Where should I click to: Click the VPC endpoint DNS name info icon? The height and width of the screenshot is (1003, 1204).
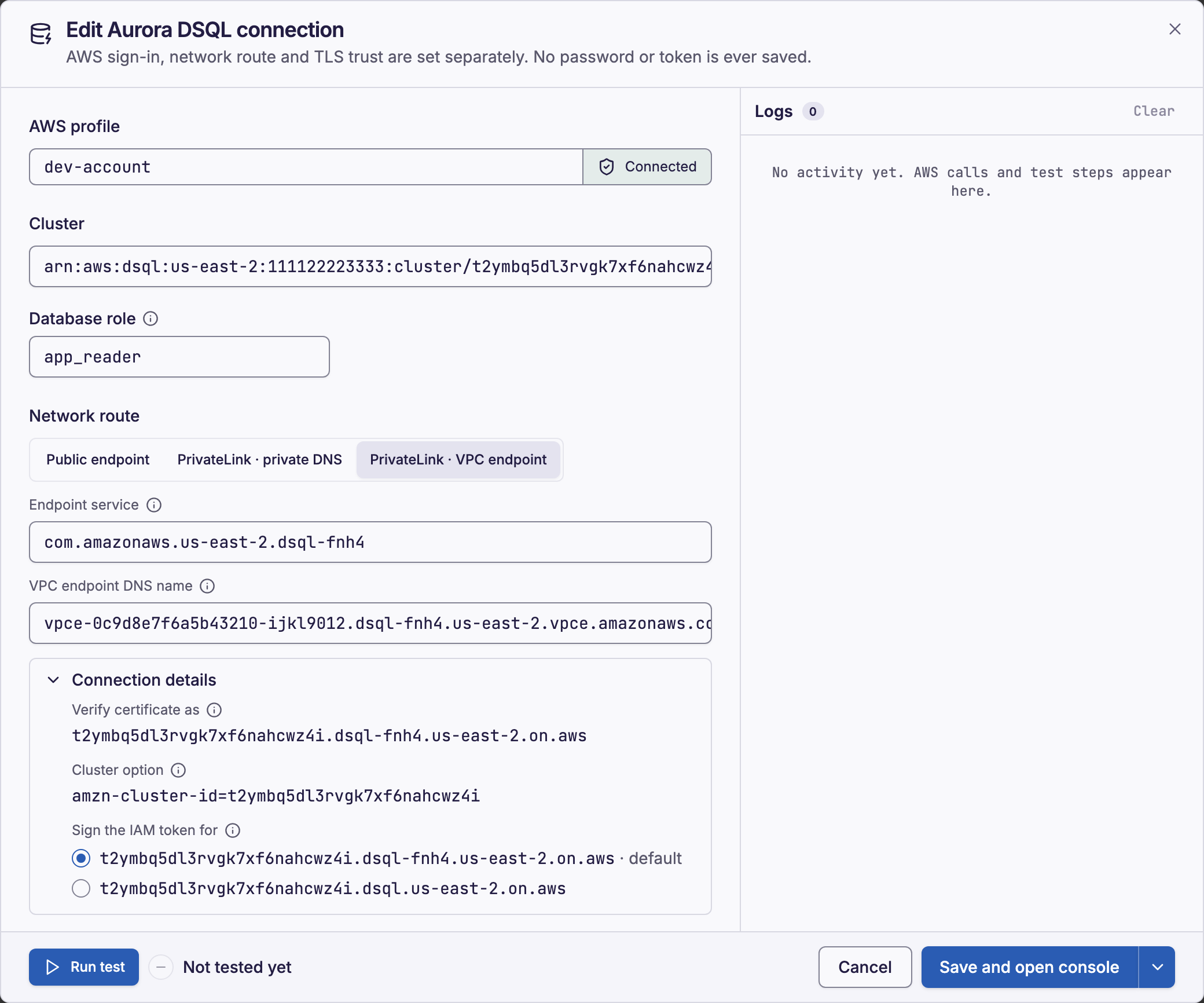pyautogui.click(x=207, y=586)
